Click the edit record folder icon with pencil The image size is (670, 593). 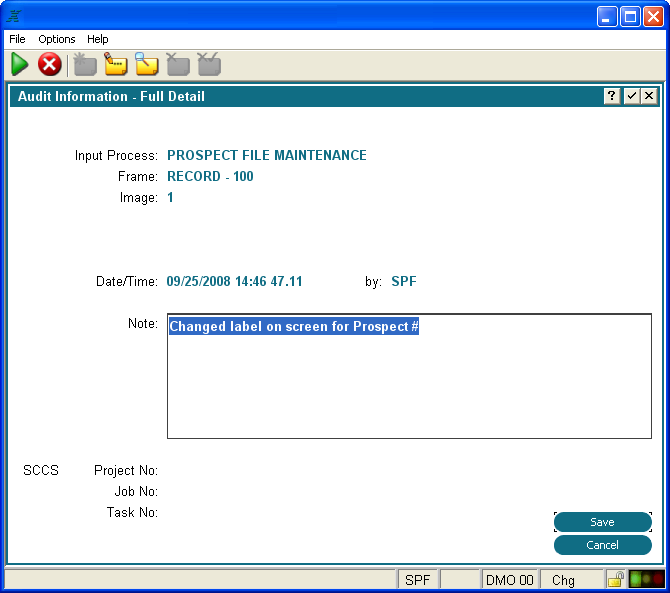click(x=116, y=65)
